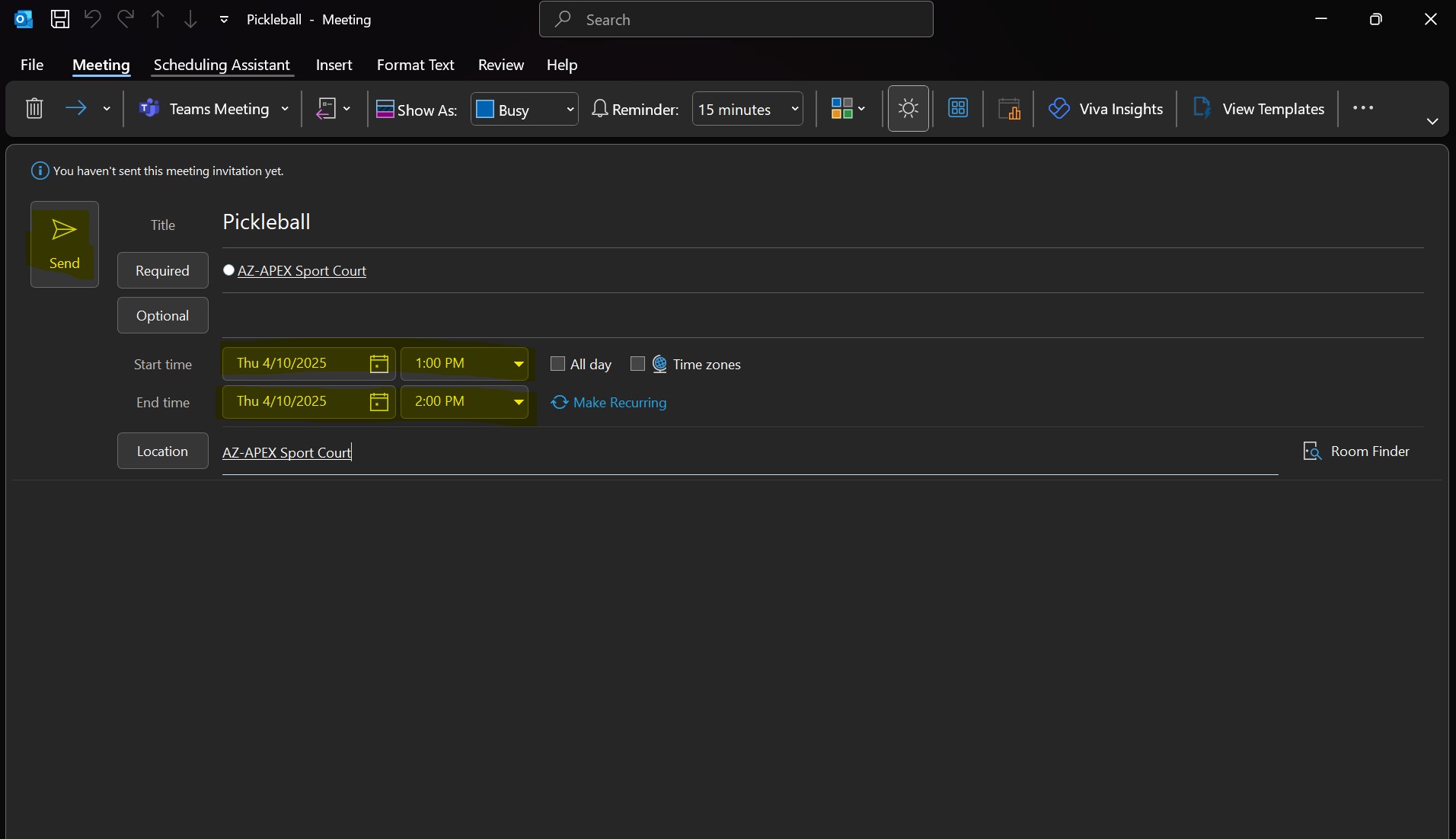Screen dimensions: 1456x839
Task: Click the info icon in notification bar
Action: pos(40,171)
